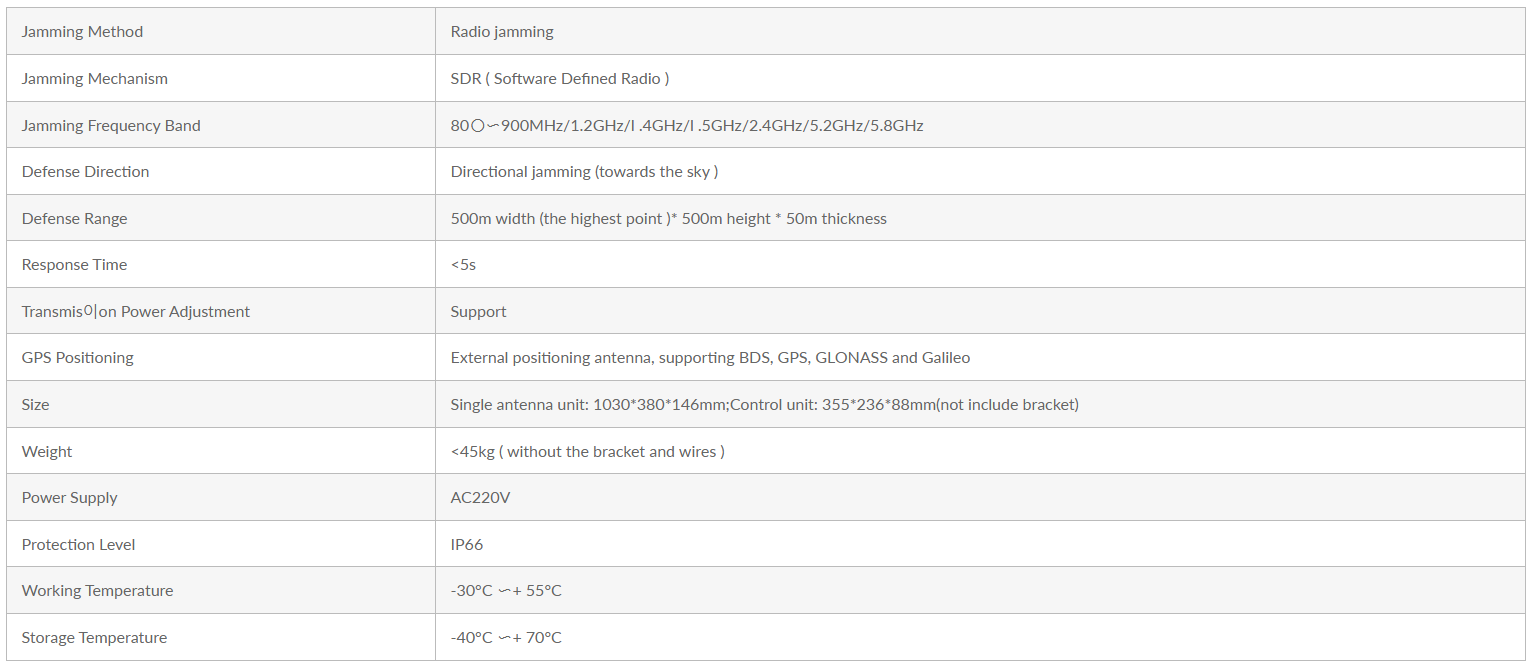1530x666 pixels.
Task: Click the AC220V power supply value
Action: pyautogui.click(x=481, y=498)
